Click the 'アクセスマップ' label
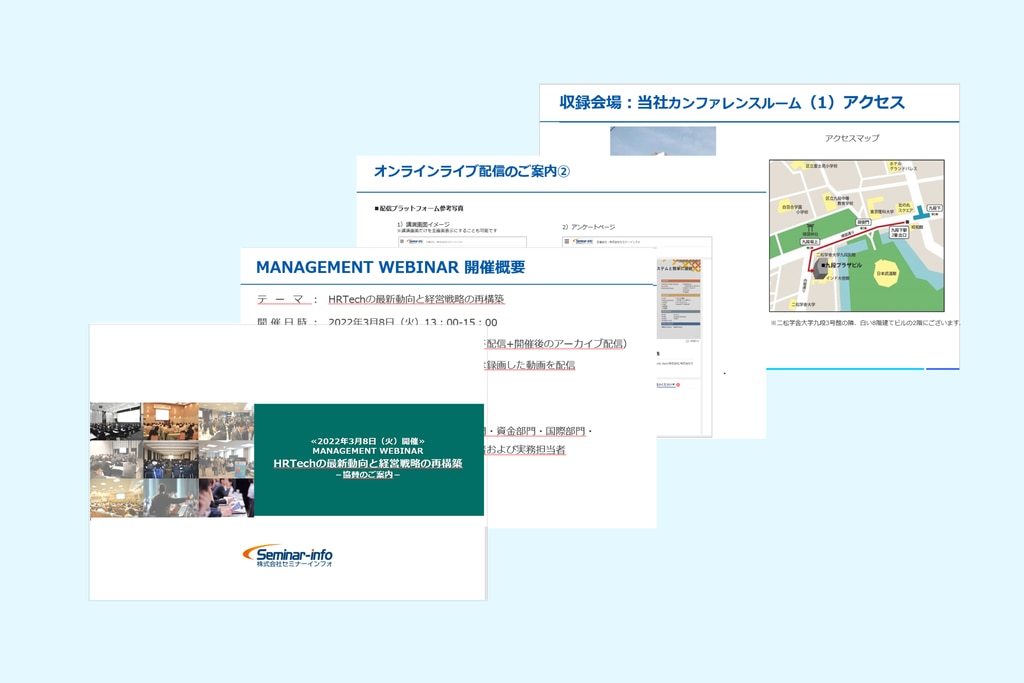1024x683 pixels. [x=852, y=138]
